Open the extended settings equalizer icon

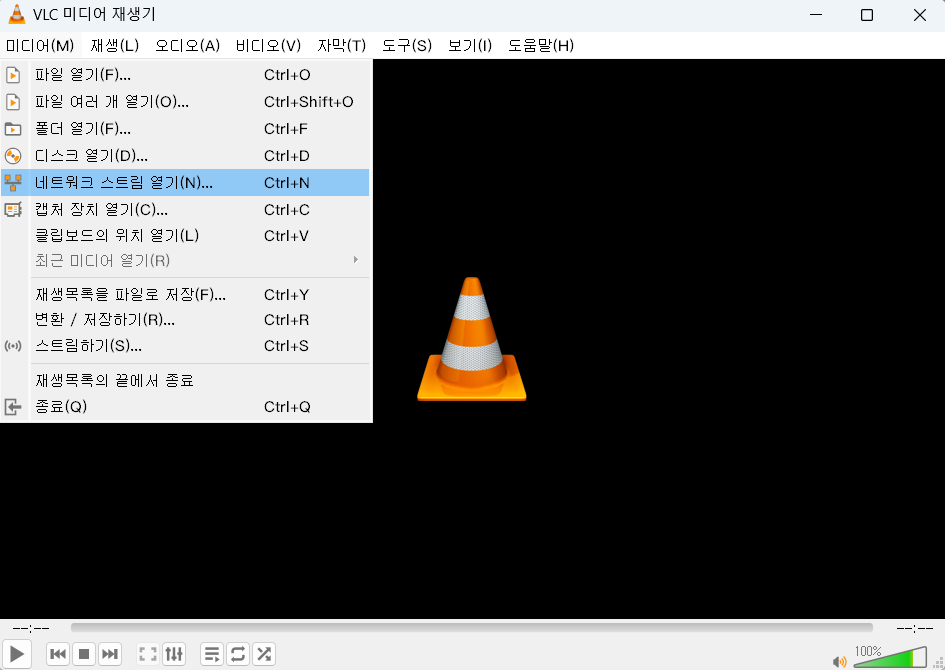[x=174, y=654]
